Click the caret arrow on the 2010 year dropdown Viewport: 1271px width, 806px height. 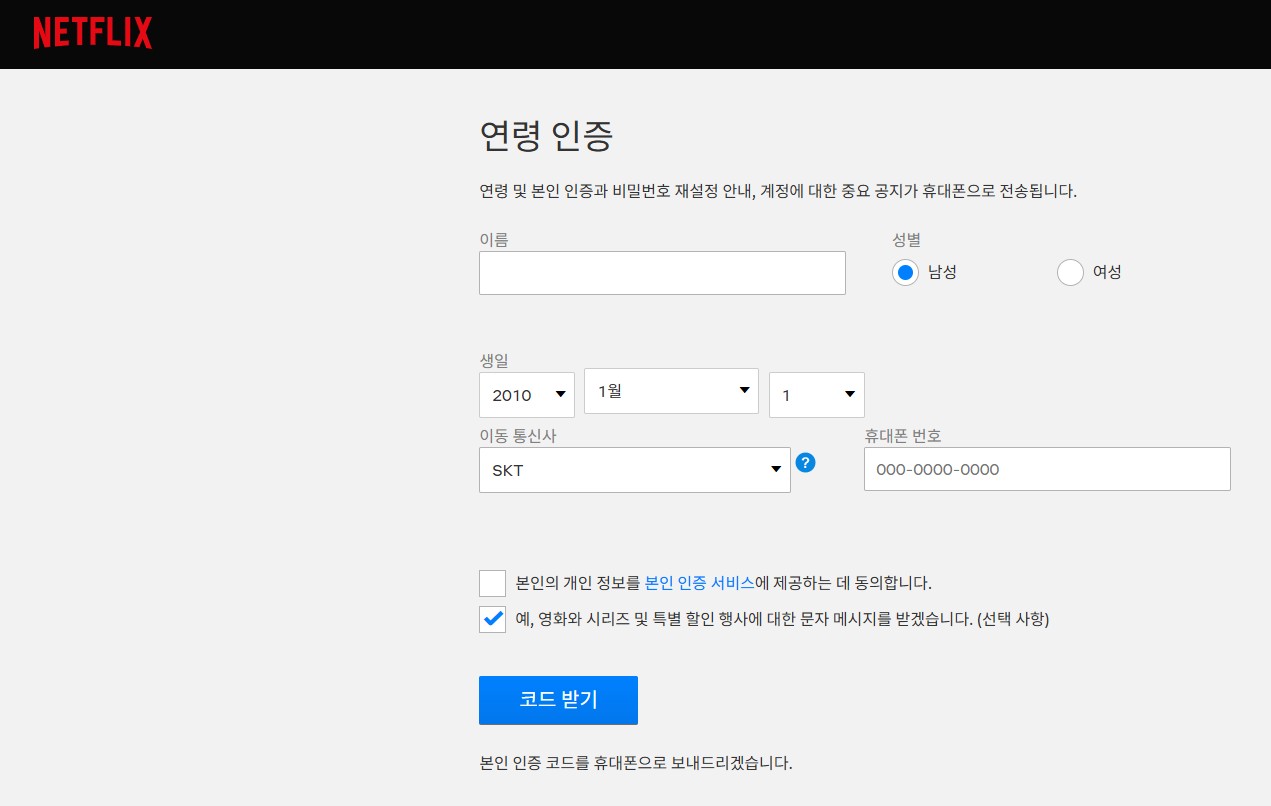click(561, 394)
